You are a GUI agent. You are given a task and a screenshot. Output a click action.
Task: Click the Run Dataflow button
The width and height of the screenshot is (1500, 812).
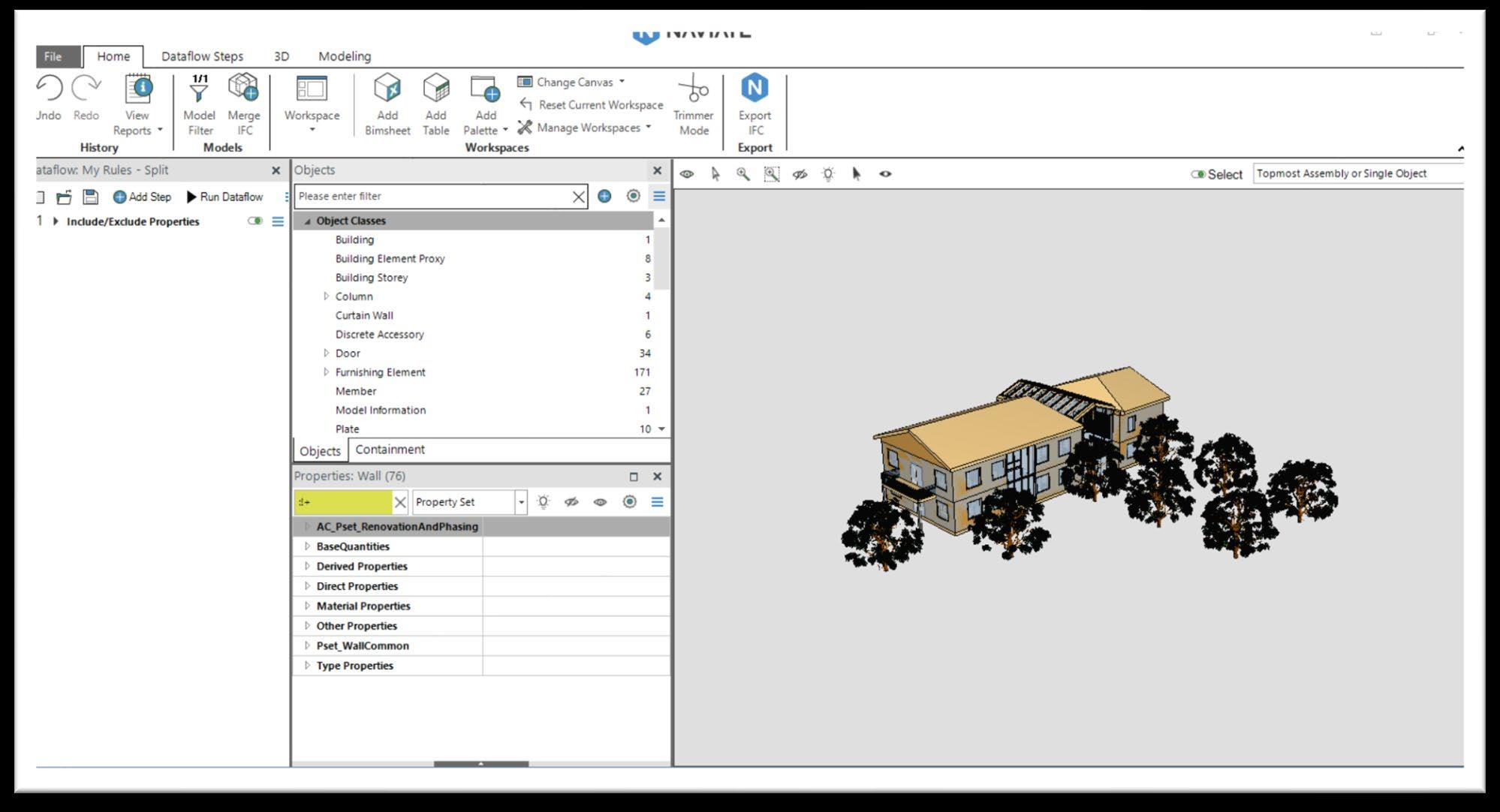(224, 197)
